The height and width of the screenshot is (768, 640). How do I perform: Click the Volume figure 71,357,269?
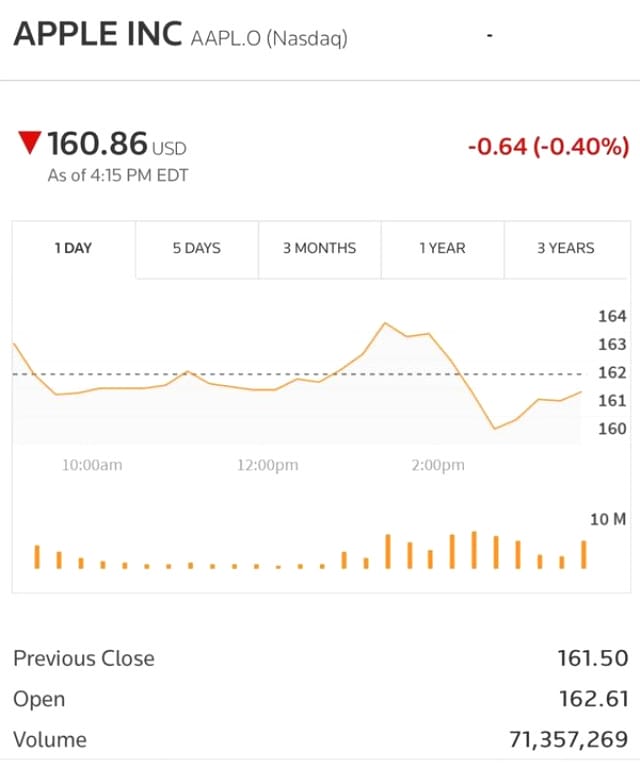point(568,740)
